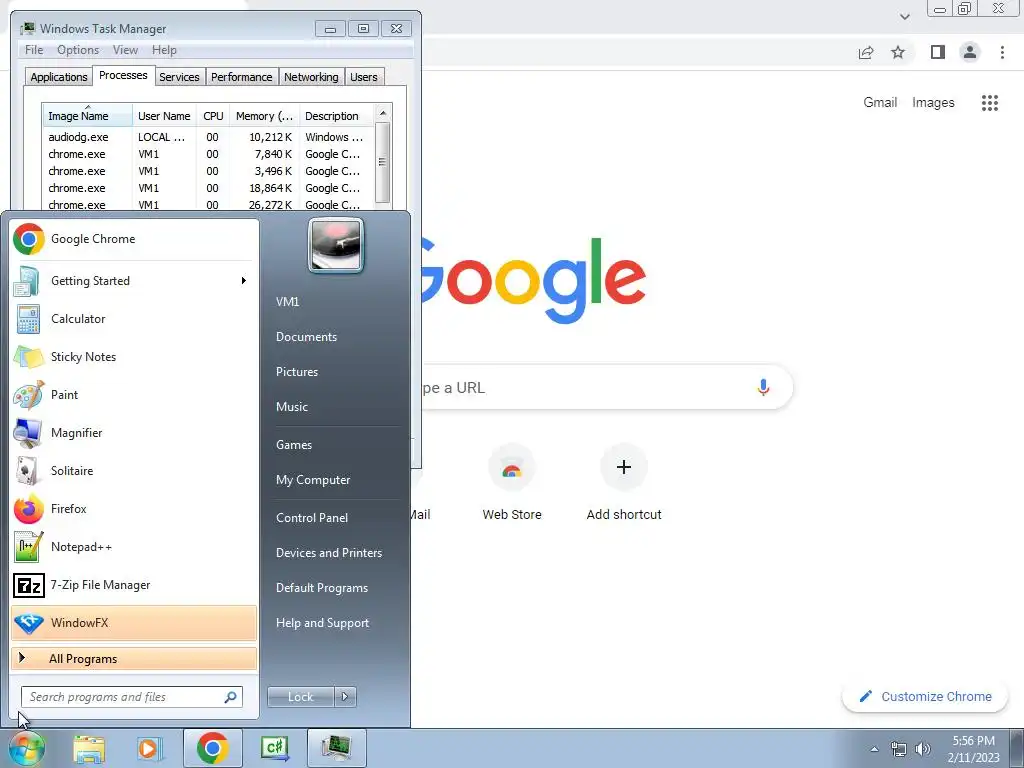This screenshot has height=768, width=1024.
Task: Sort processes by Image Name column
Action: pyautogui.click(x=87, y=116)
